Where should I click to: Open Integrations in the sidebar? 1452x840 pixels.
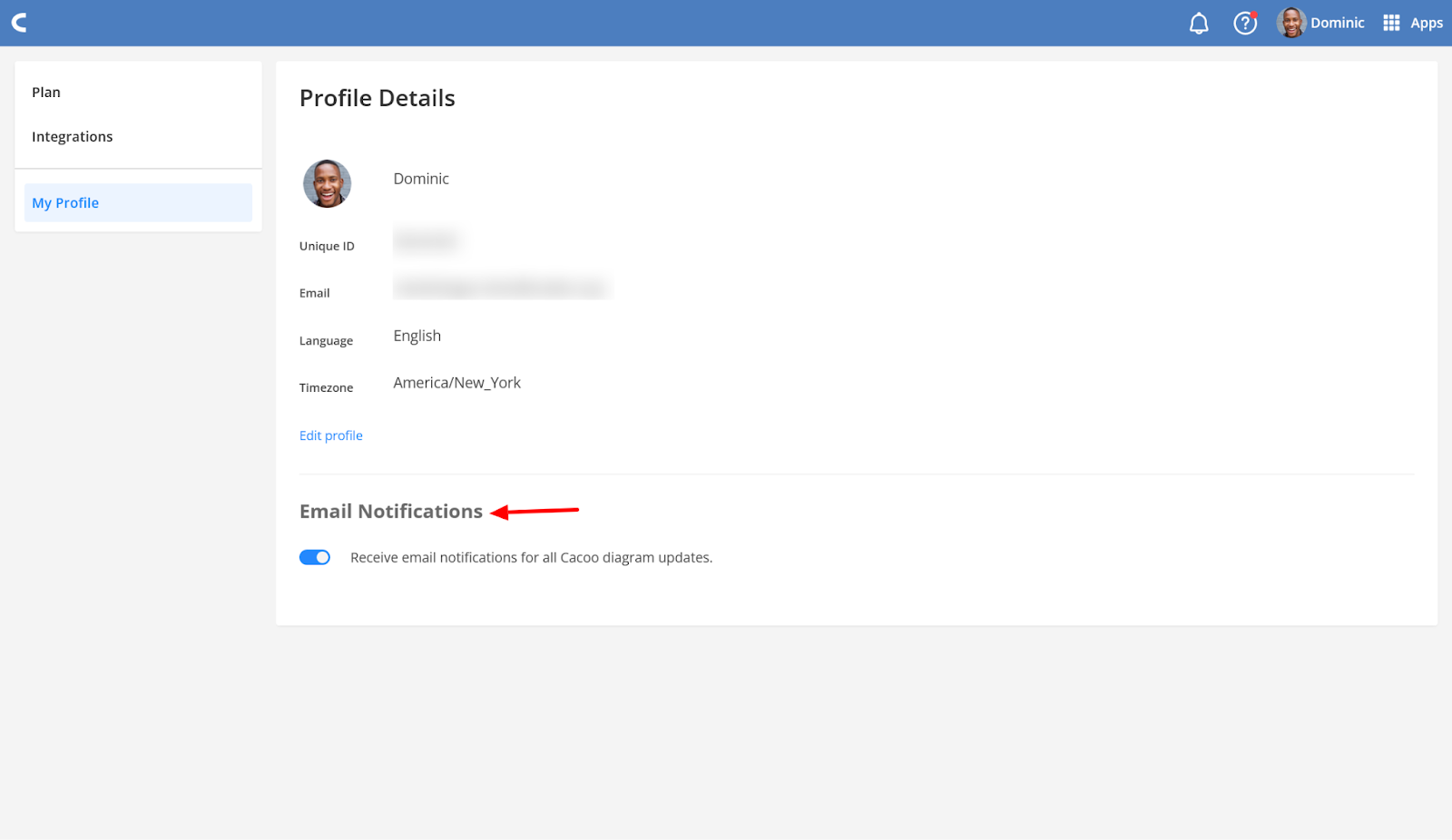click(73, 137)
